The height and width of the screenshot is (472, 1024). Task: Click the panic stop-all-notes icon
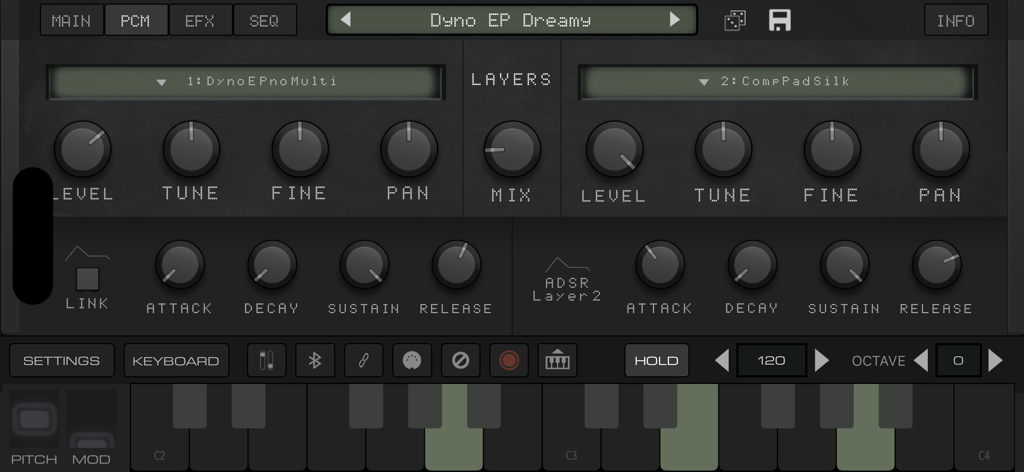(x=460, y=361)
